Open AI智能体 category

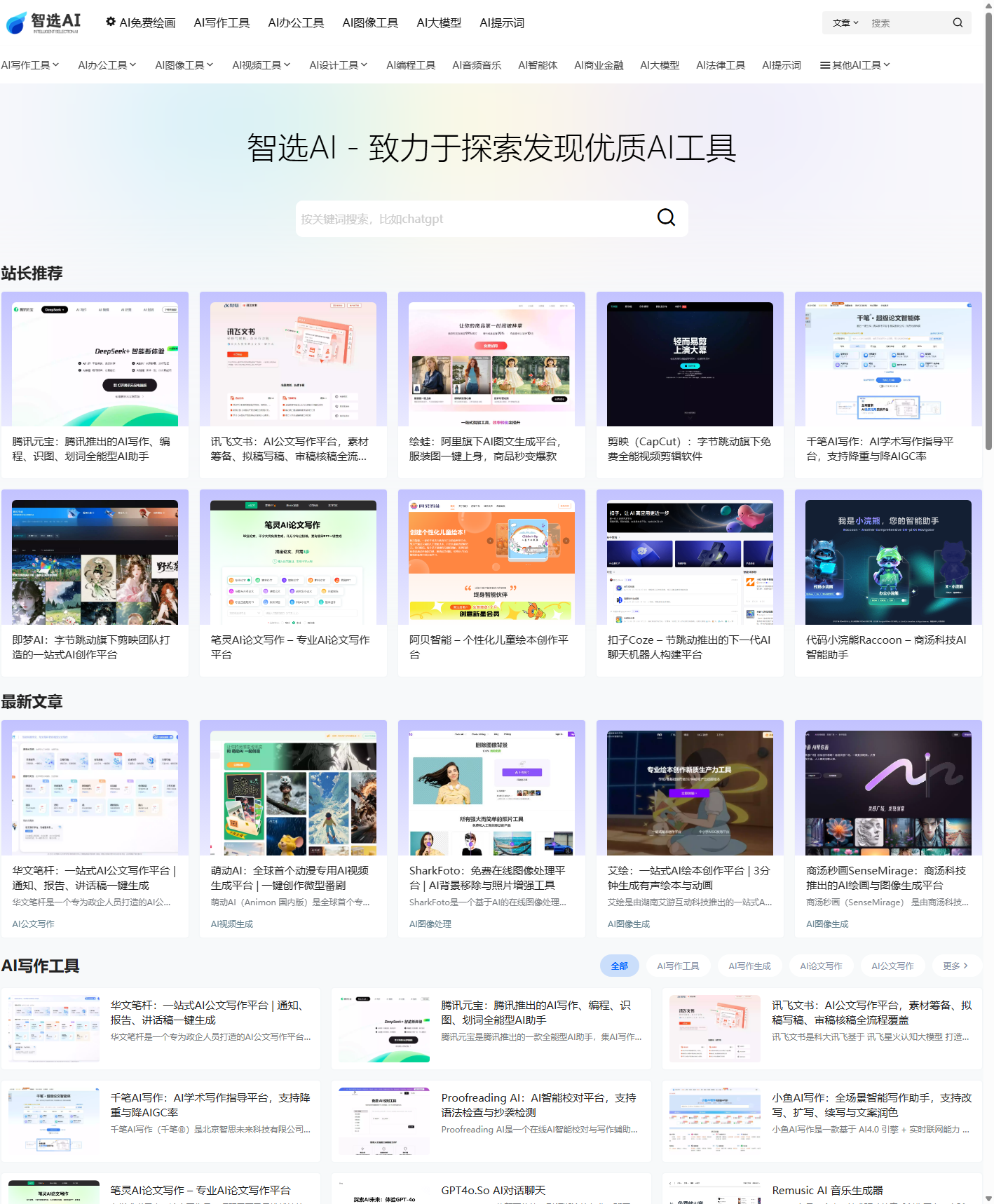pyautogui.click(x=538, y=65)
